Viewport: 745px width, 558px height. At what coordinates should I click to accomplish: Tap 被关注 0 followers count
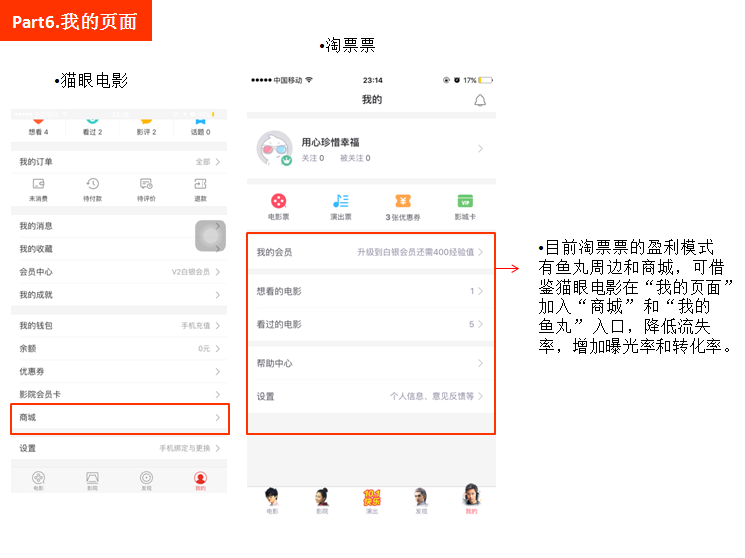[355, 158]
